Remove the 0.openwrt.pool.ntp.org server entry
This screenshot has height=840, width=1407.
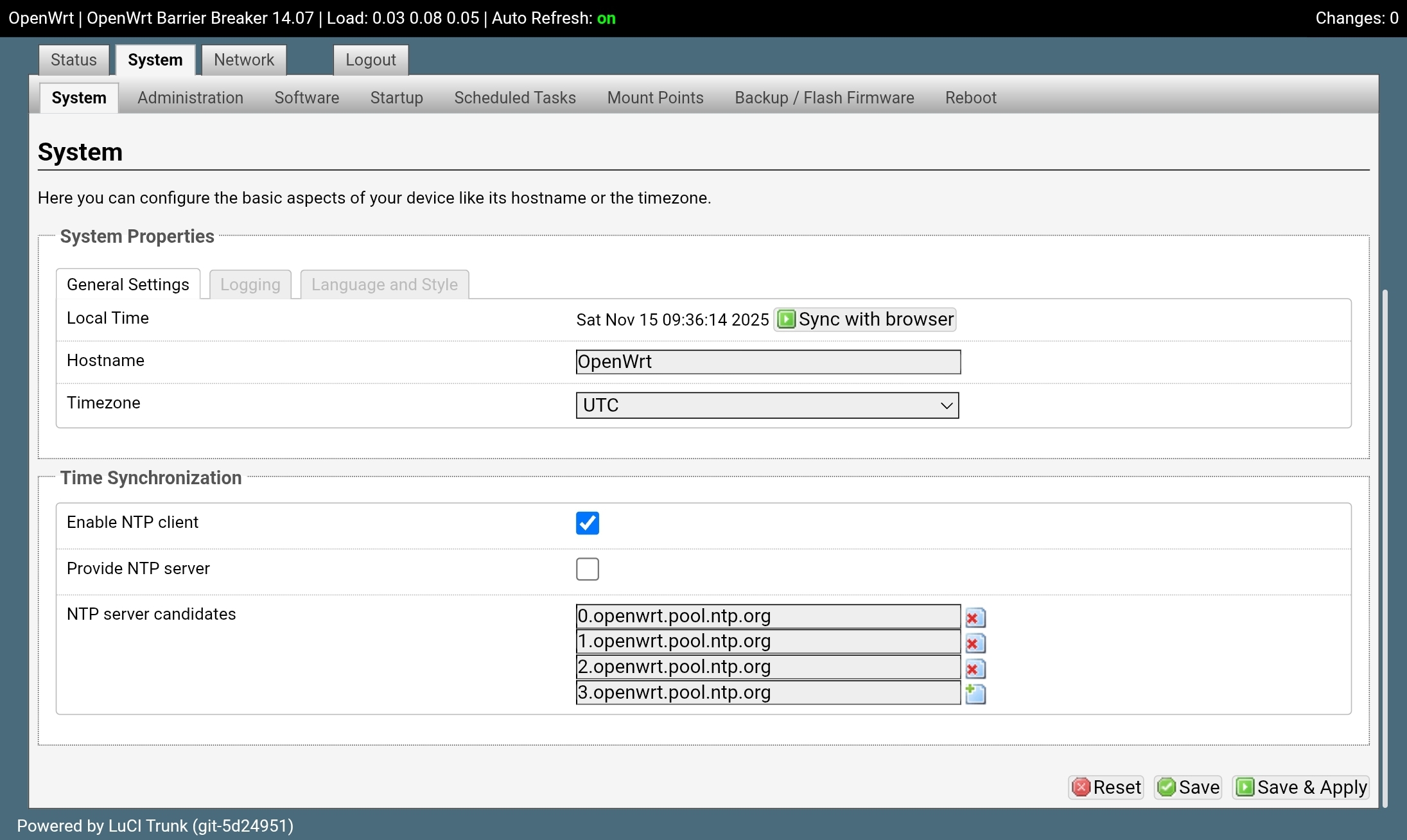coord(975,618)
